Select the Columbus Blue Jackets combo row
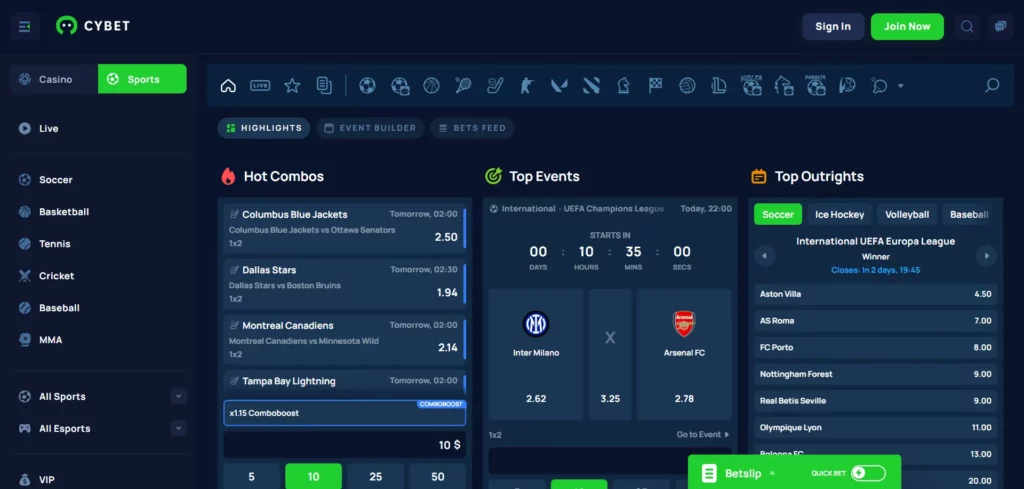The height and width of the screenshot is (489, 1024). (345, 229)
